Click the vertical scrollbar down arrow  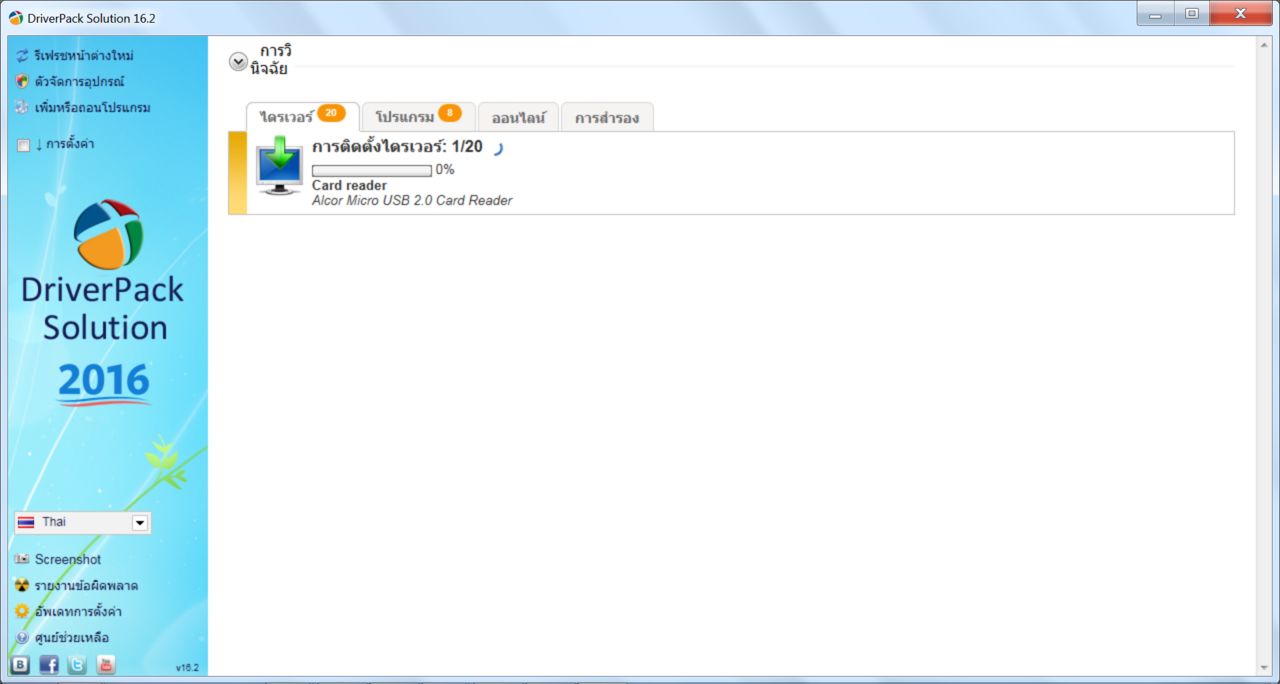coord(1263,667)
